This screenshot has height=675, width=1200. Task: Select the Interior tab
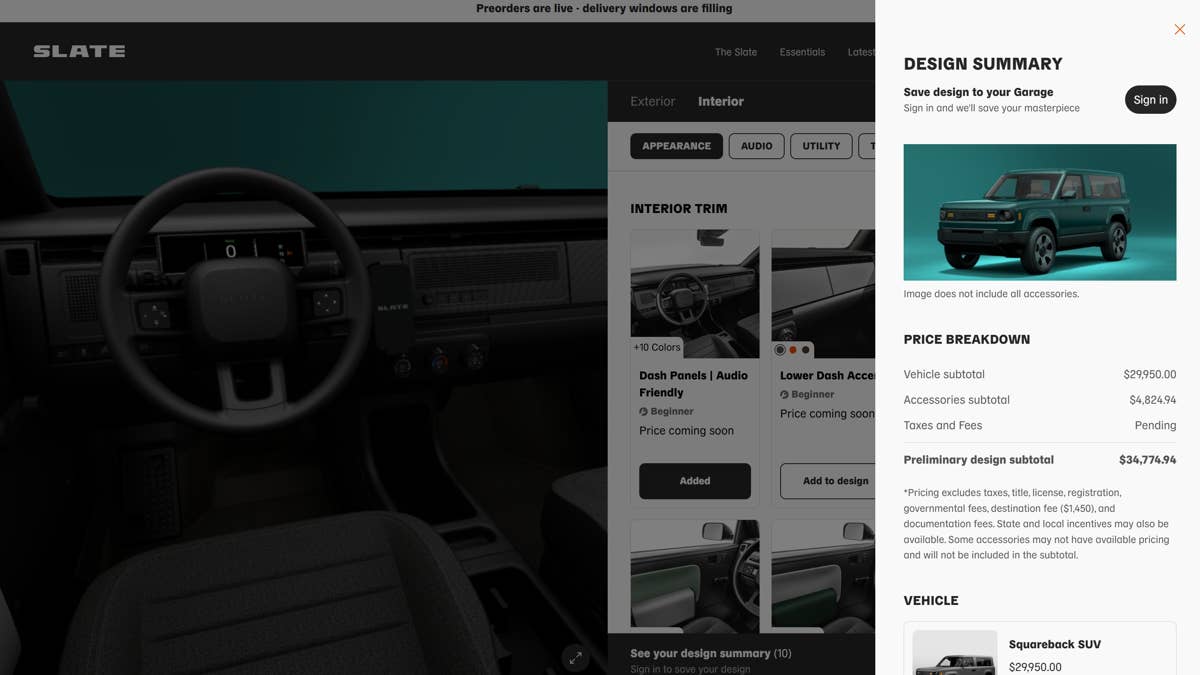(x=721, y=101)
